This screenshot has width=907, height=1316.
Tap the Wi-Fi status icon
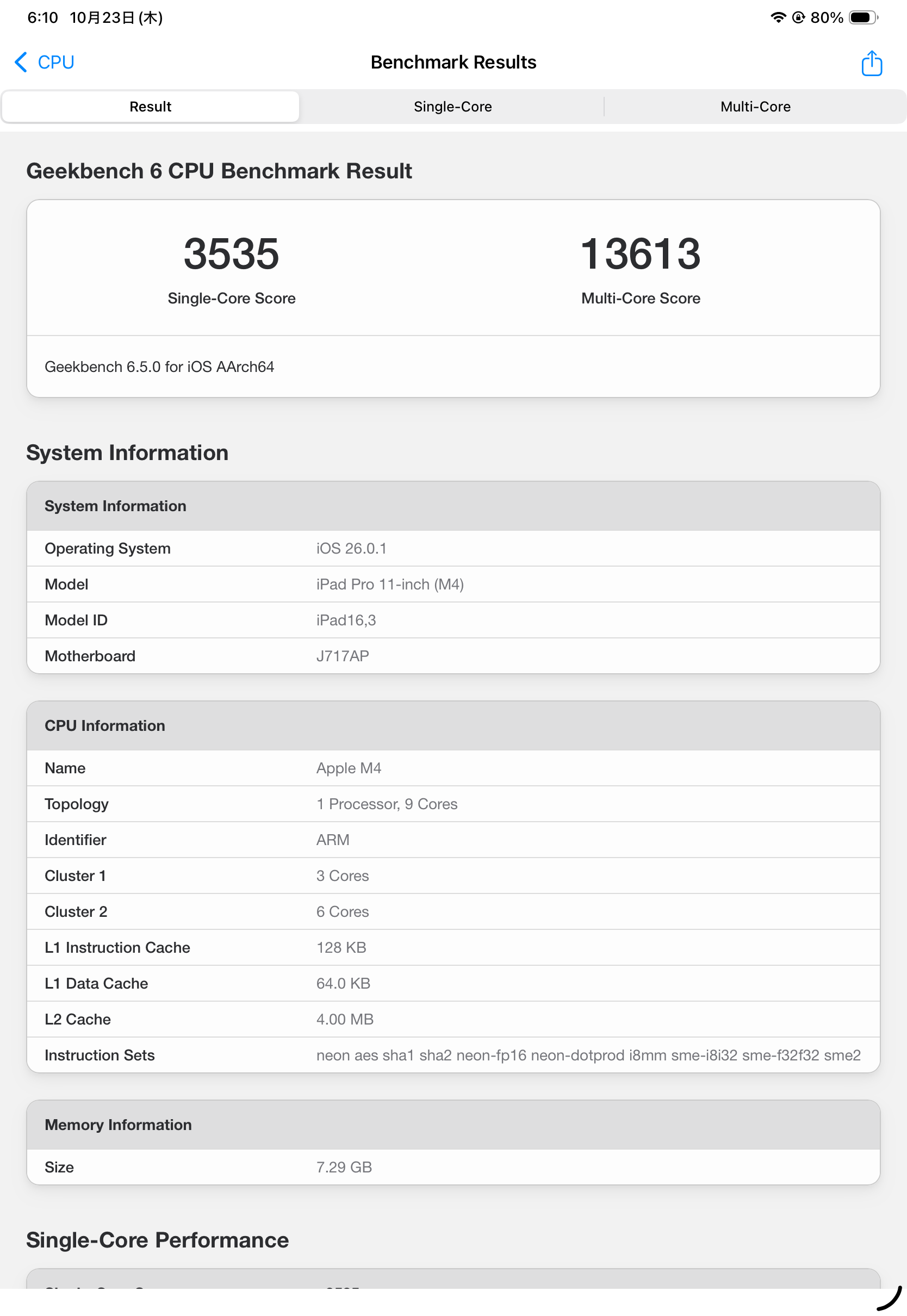pos(778,17)
